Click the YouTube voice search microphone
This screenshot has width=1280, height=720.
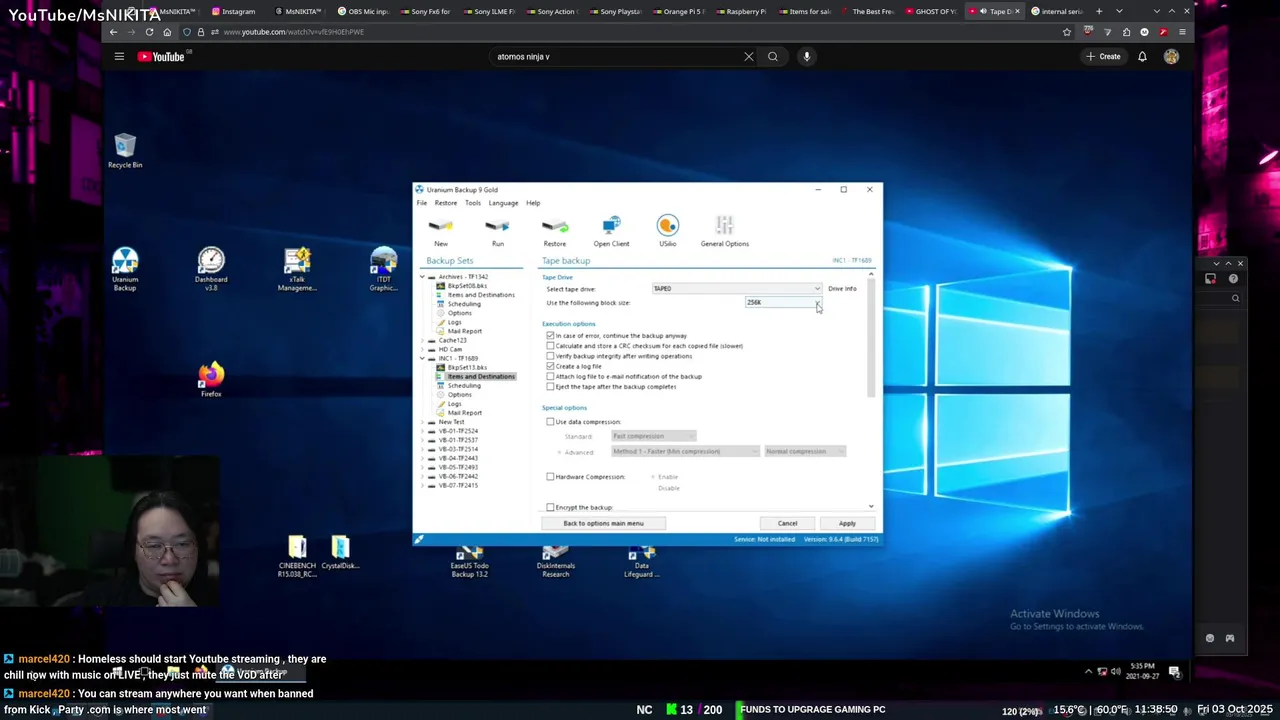(x=806, y=56)
